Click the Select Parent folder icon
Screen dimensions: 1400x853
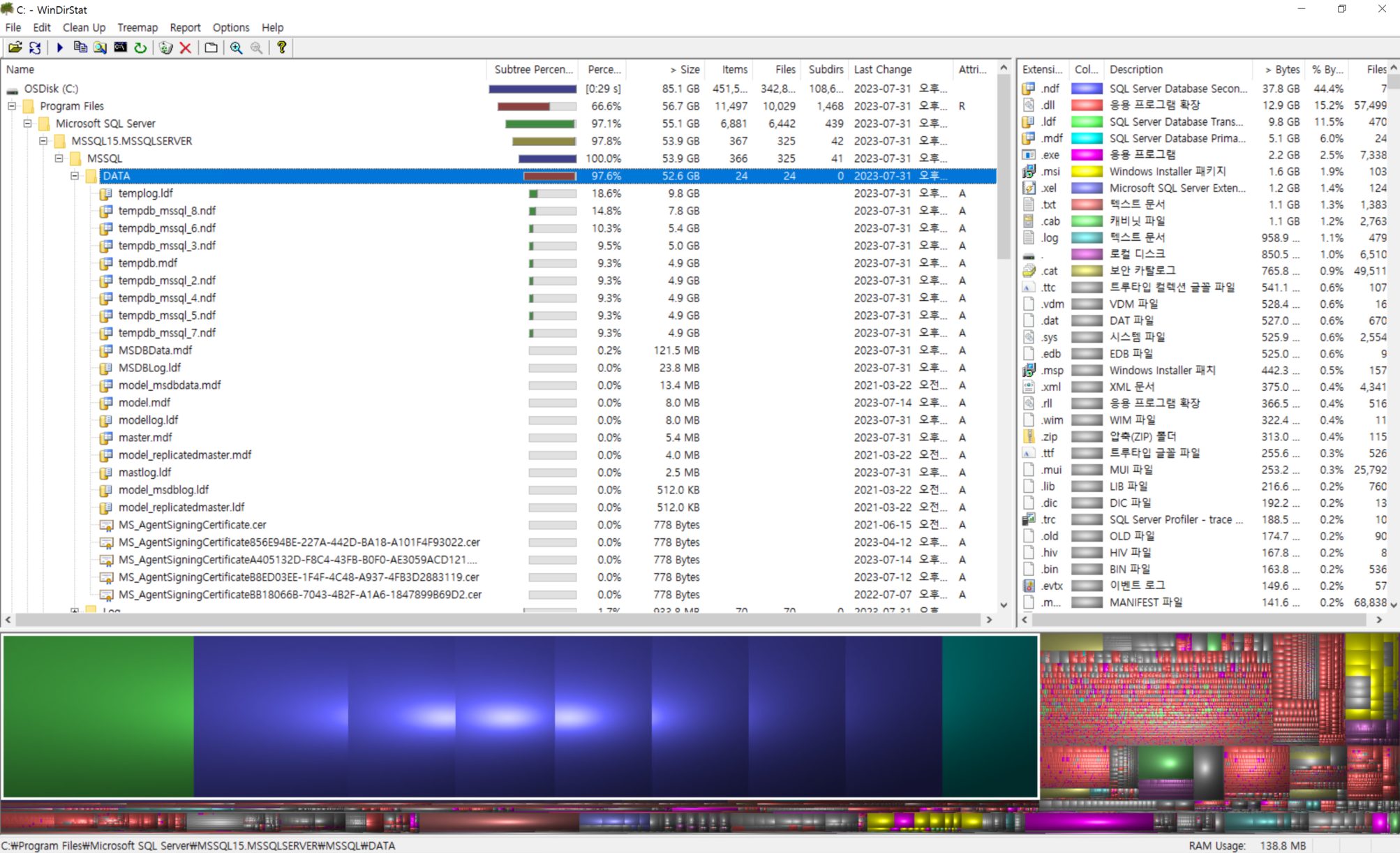click(x=211, y=47)
